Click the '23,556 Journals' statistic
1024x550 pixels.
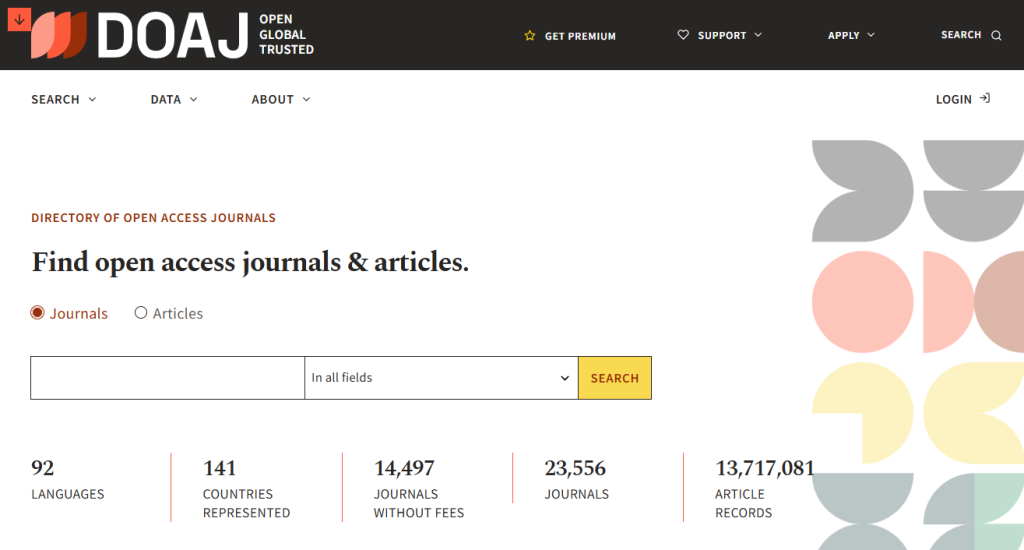(576, 479)
